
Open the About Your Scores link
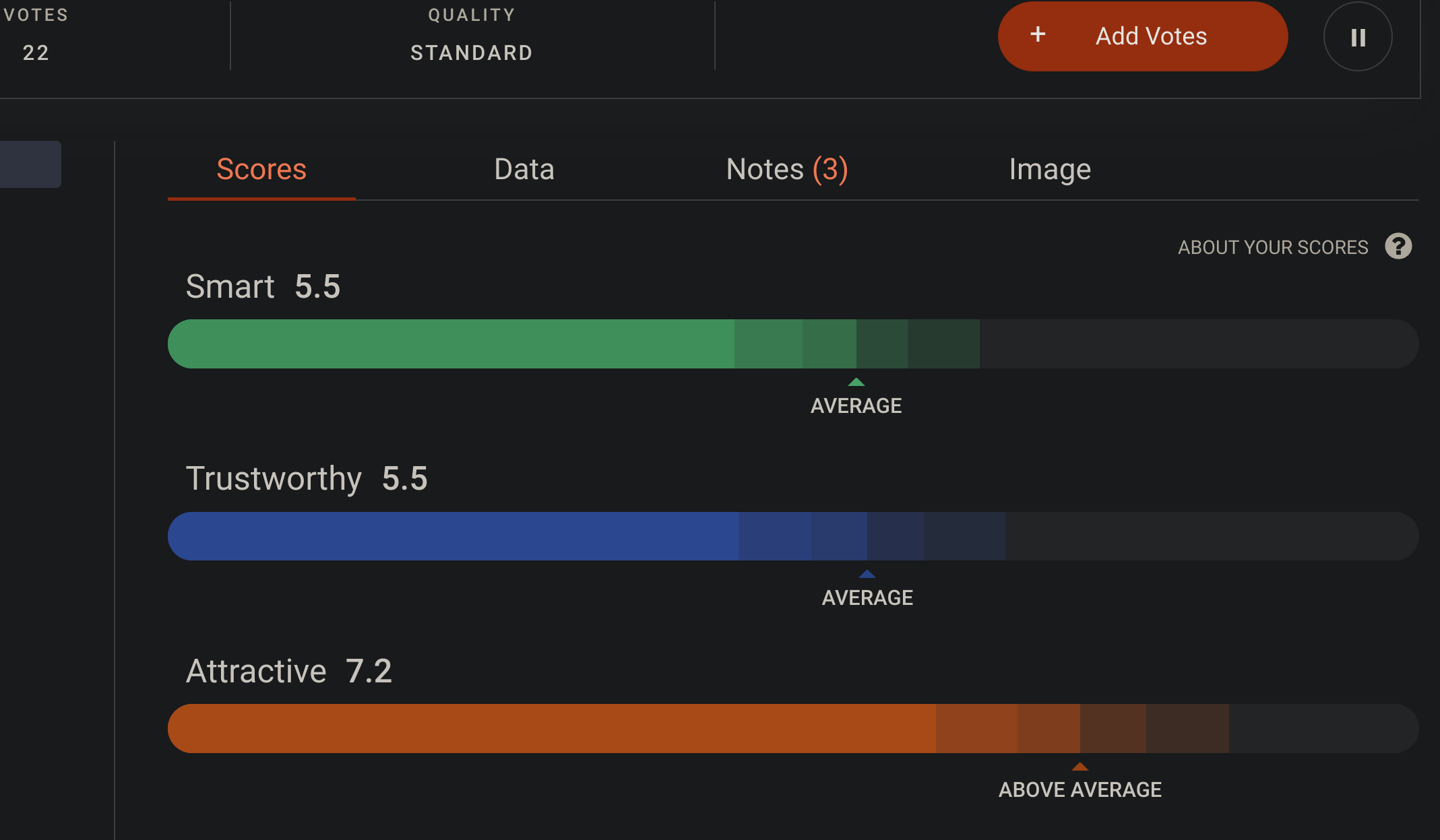pos(1272,247)
